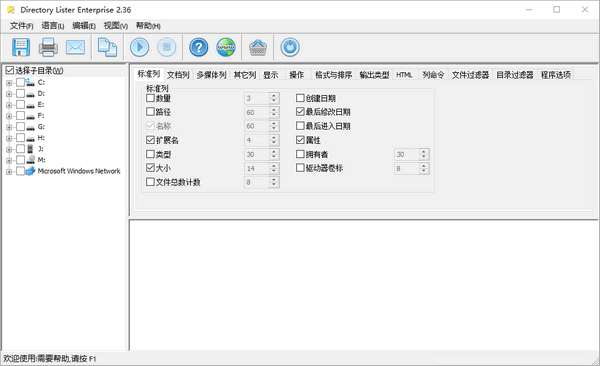Click the 扩展名 width field showing 4
The image size is (600, 366).
pos(256,140)
